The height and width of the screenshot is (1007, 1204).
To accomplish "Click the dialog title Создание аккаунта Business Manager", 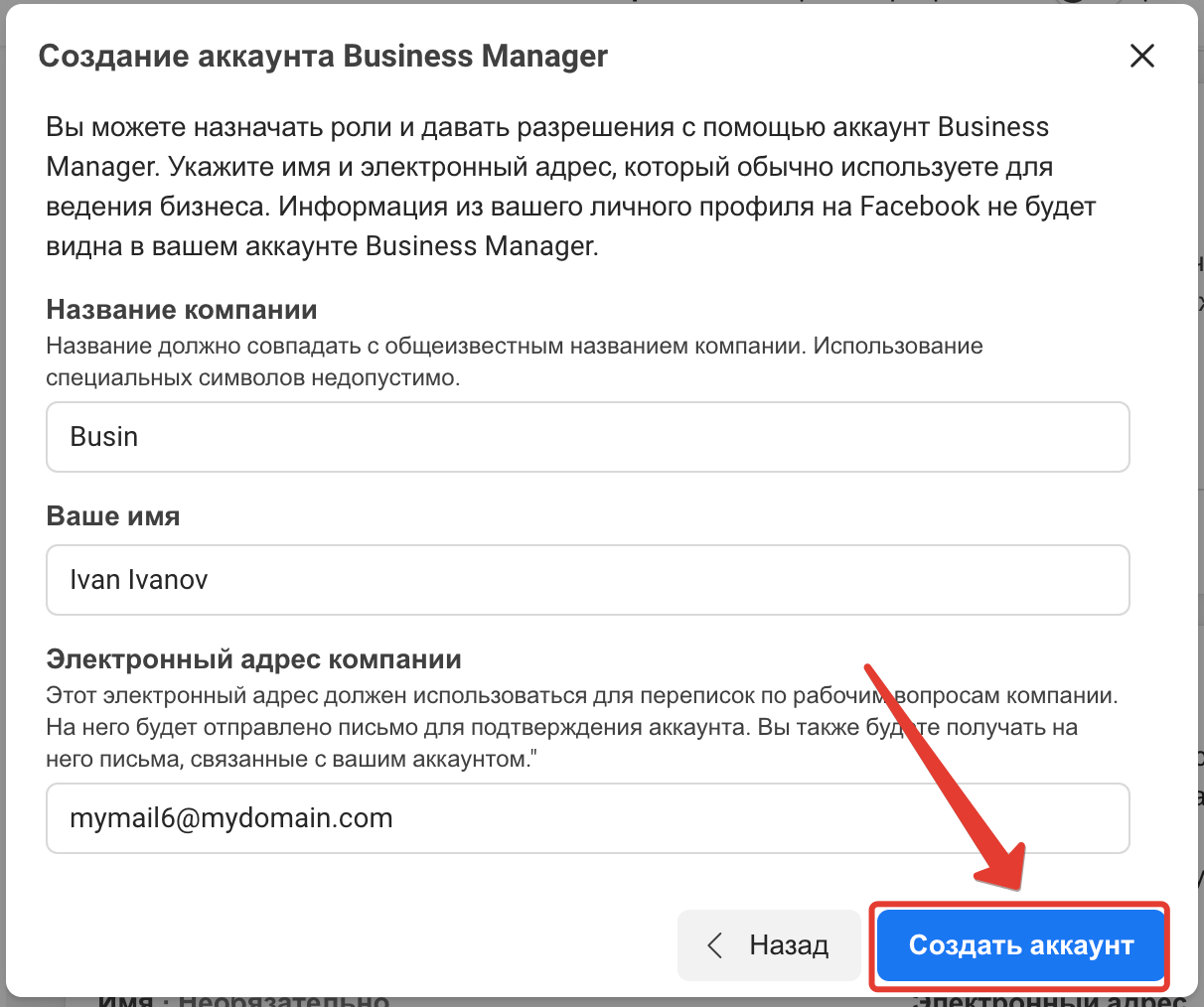I will [323, 56].
